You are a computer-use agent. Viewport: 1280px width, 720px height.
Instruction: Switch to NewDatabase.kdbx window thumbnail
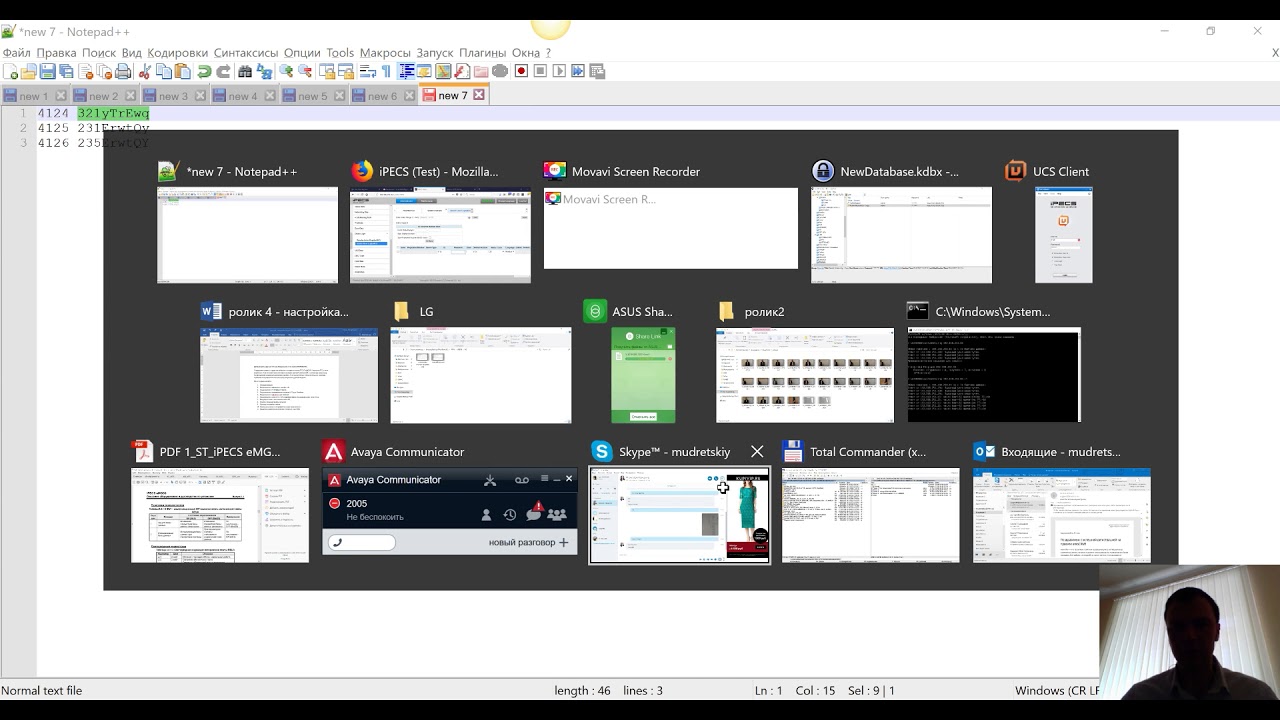[901, 234]
